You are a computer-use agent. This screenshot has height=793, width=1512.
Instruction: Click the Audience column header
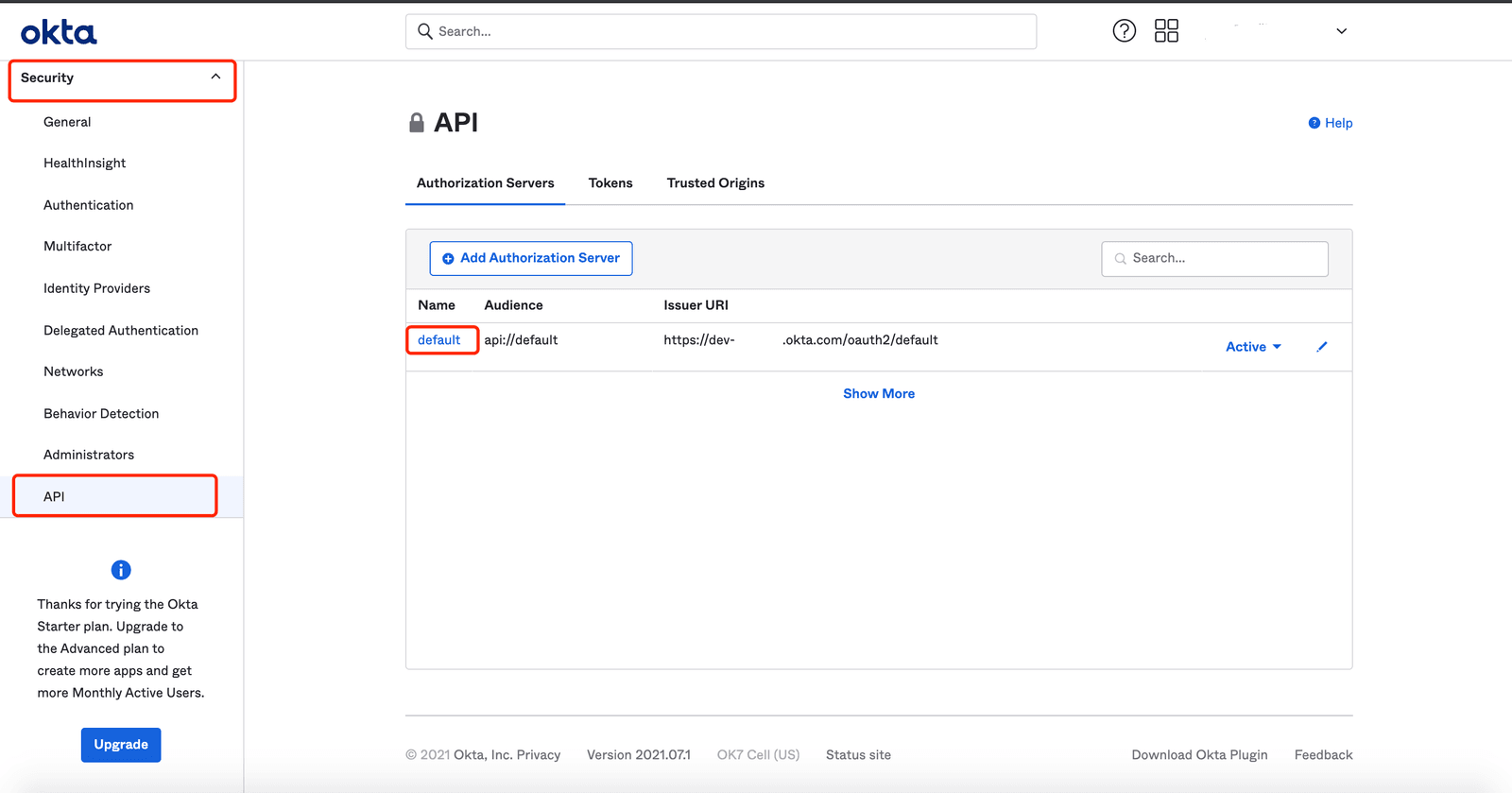(x=513, y=305)
